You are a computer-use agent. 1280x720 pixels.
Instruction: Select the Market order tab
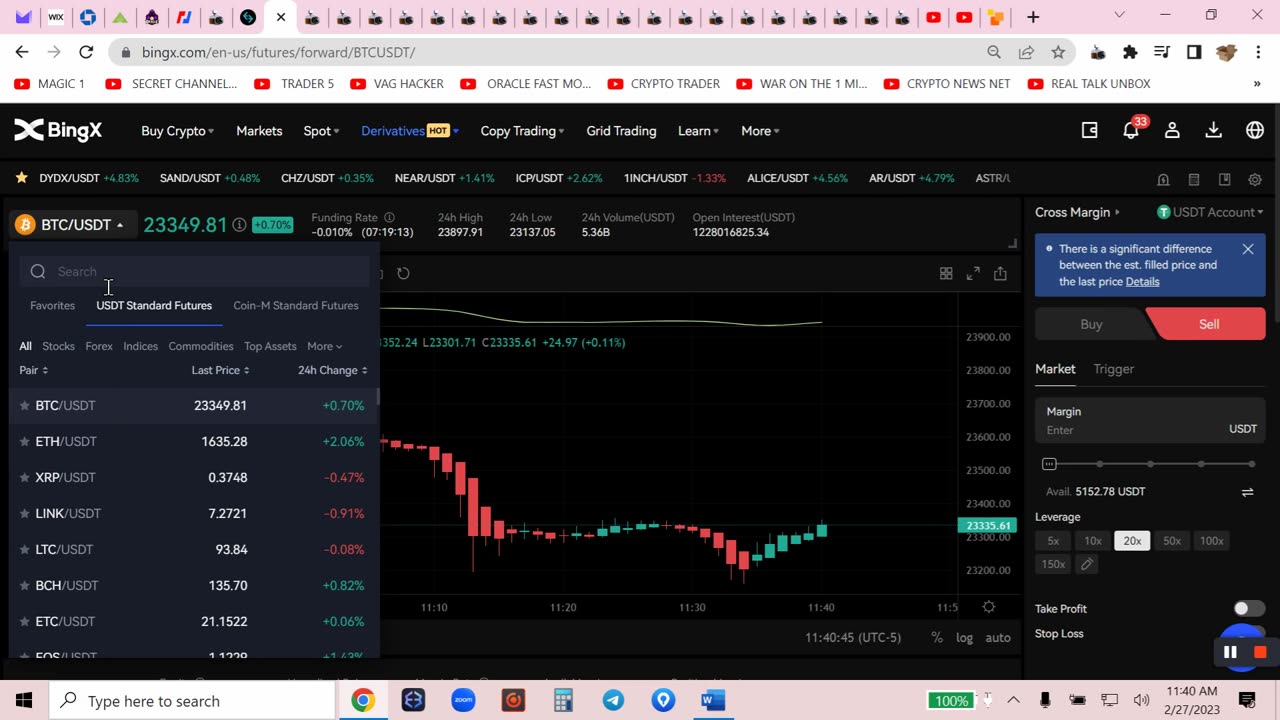pos(1055,369)
